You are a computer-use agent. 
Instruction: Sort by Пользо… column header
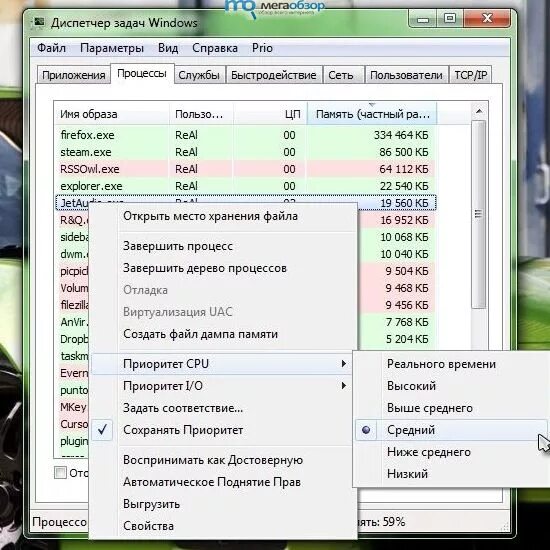pos(201,114)
